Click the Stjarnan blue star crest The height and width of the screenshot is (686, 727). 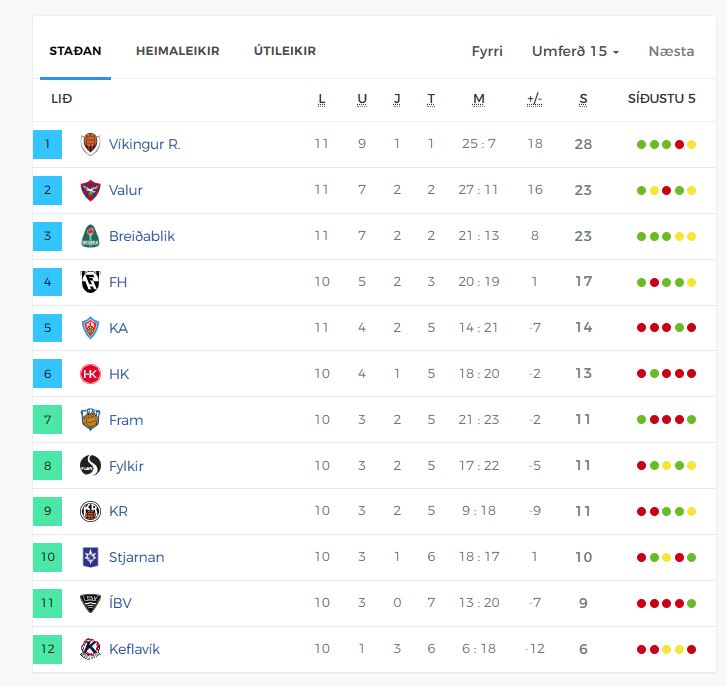click(91, 557)
